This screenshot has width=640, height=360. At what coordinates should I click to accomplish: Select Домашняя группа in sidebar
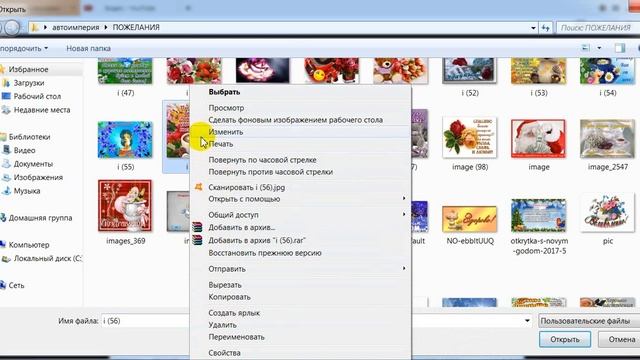(x=40, y=218)
